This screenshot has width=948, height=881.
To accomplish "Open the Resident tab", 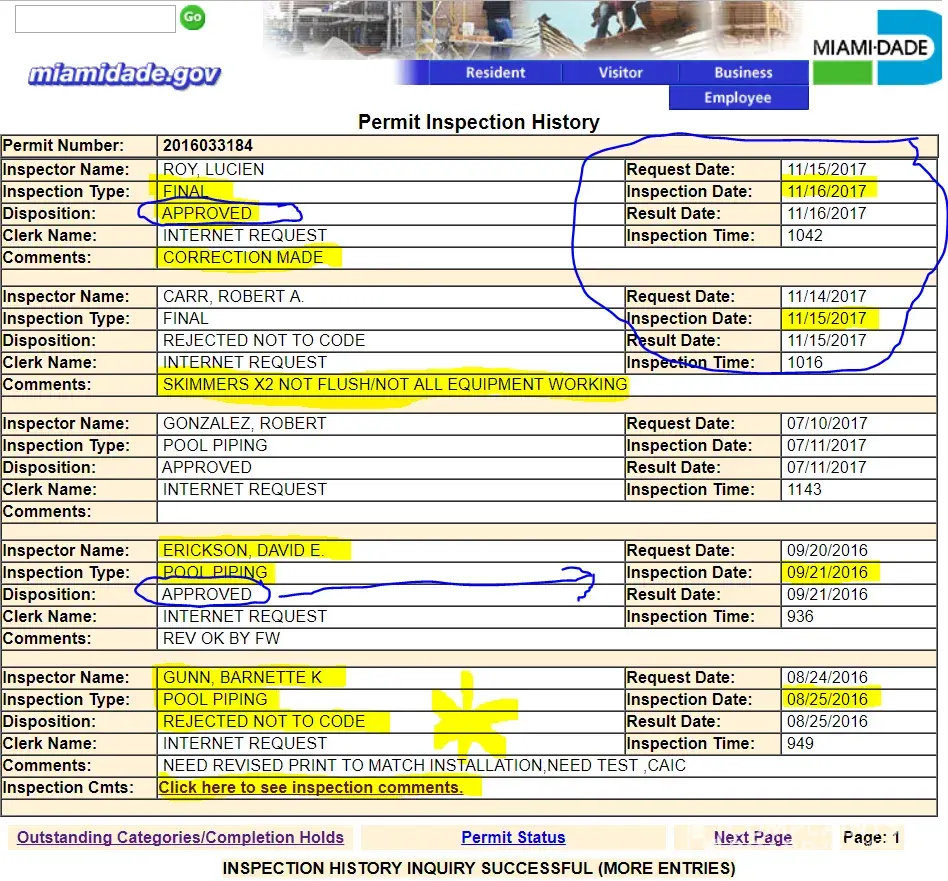I will pyautogui.click(x=495, y=72).
